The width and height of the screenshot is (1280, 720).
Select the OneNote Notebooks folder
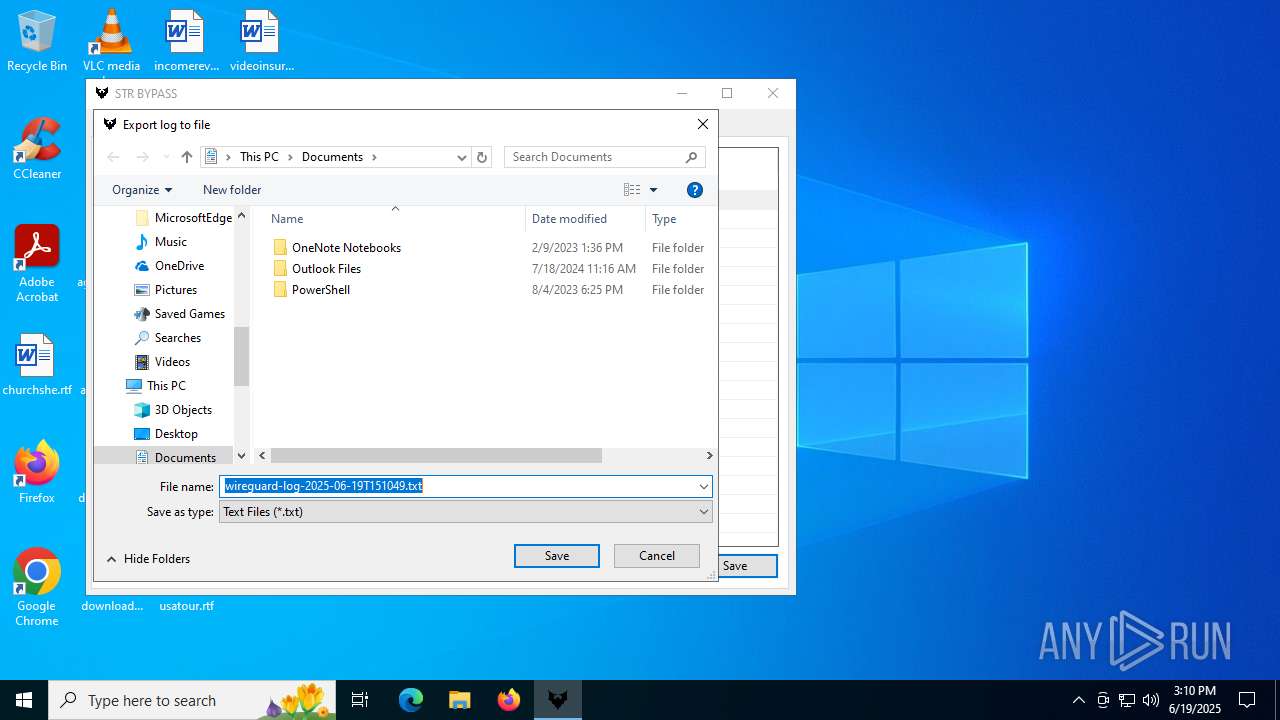coord(337,248)
